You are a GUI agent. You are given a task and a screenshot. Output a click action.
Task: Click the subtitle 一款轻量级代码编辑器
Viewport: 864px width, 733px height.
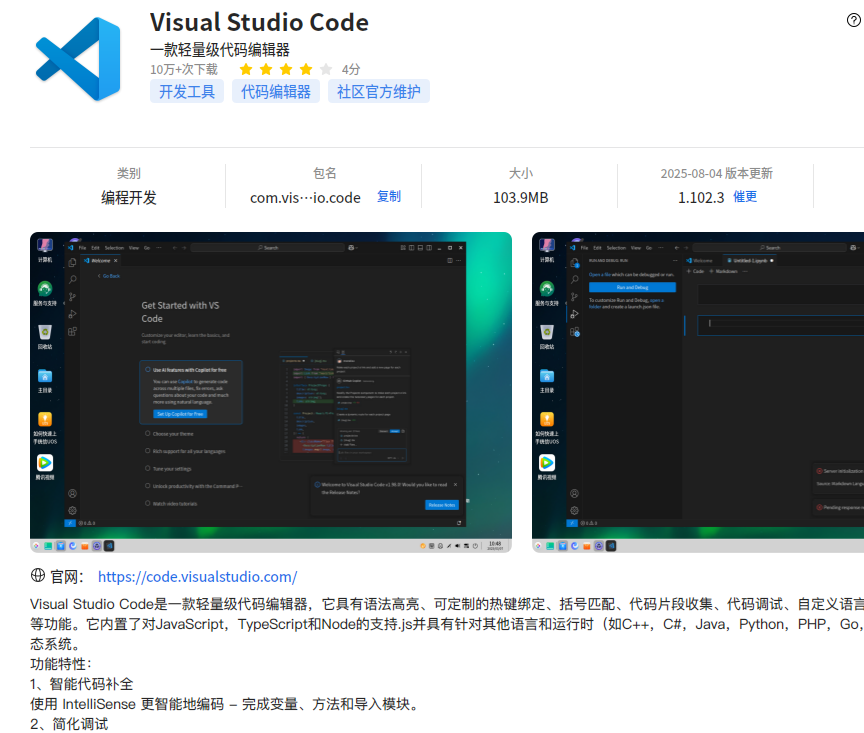coord(220,50)
